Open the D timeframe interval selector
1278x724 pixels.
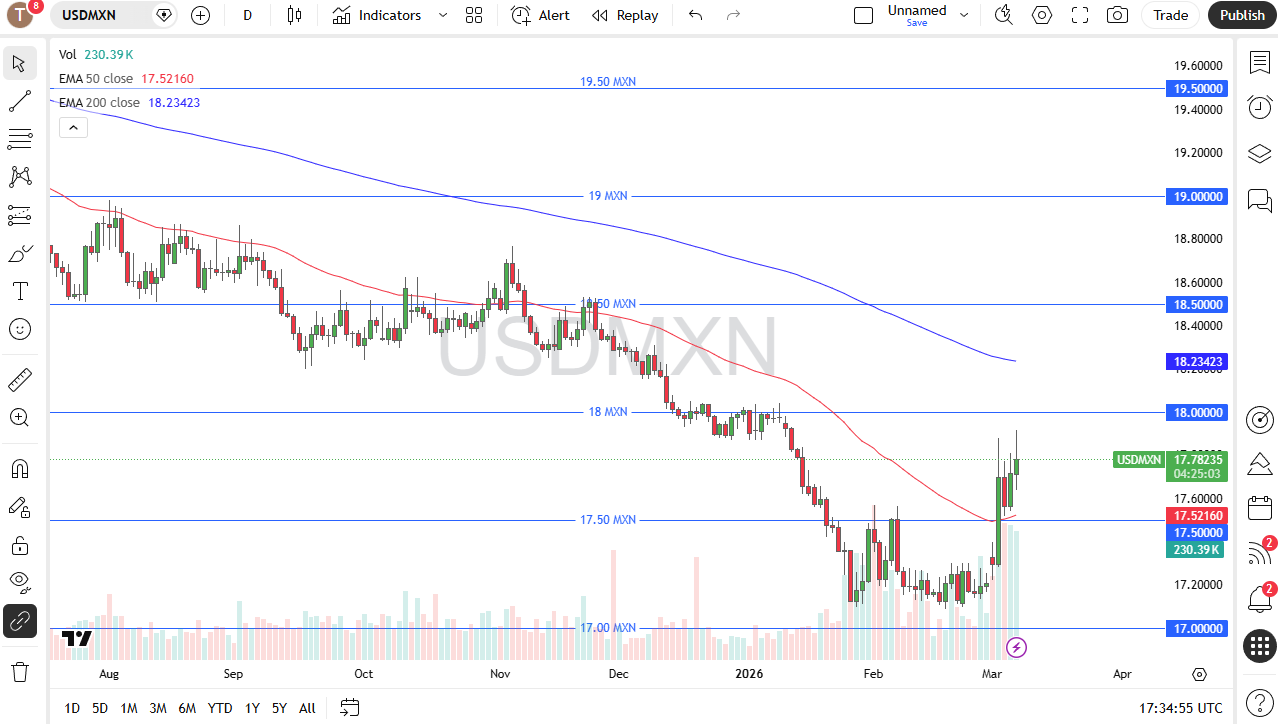pyautogui.click(x=247, y=15)
